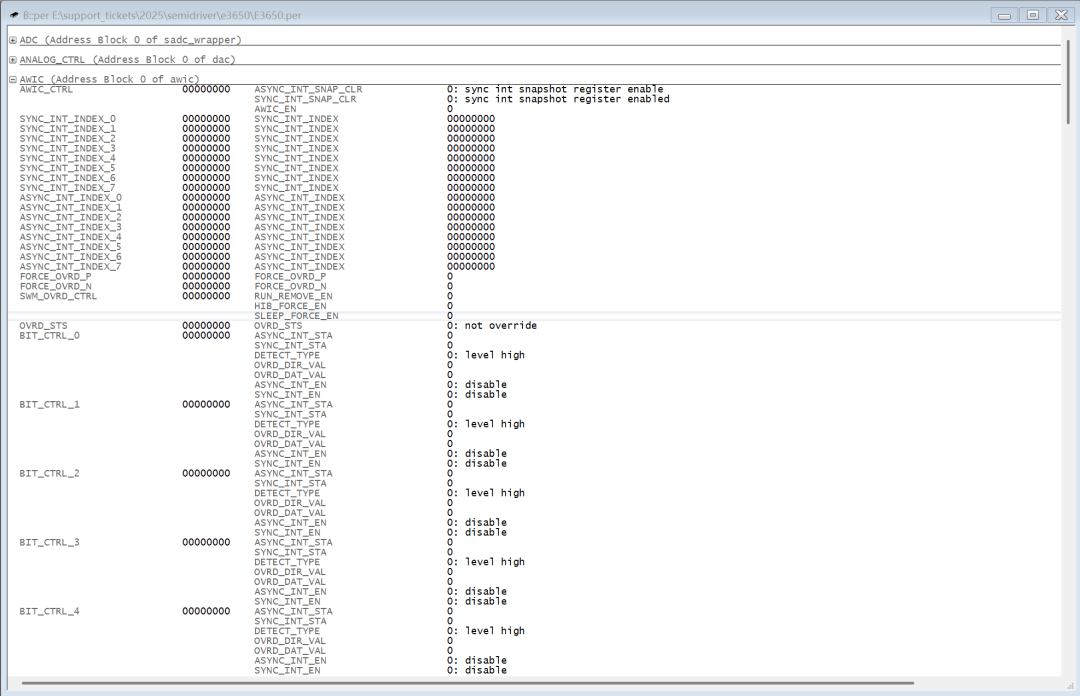
Task: Select the SWM_OVRD_CTRL register name
Action: coord(58,296)
